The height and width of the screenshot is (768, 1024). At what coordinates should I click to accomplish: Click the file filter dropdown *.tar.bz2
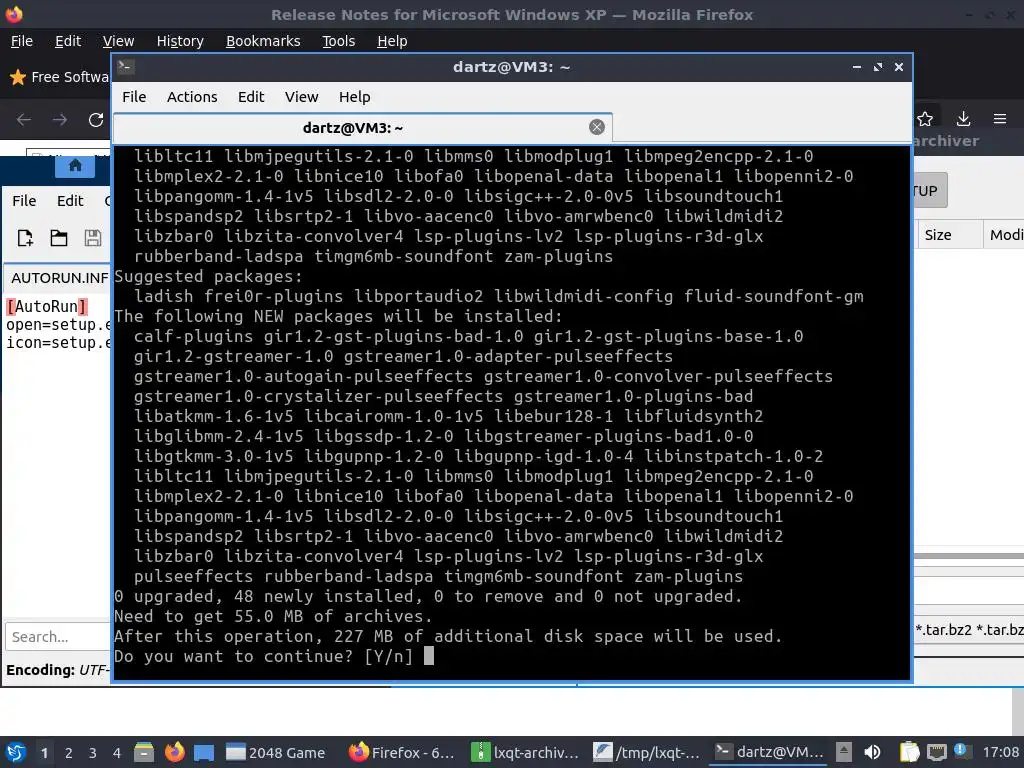pos(969,630)
